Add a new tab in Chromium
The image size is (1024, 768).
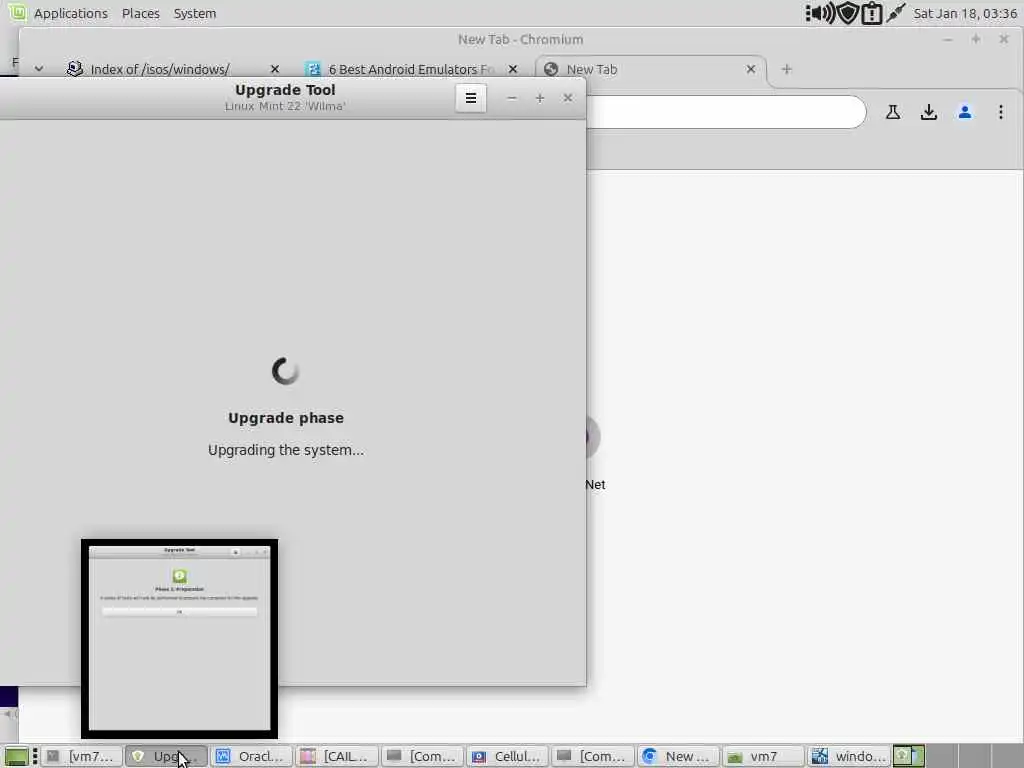786,69
